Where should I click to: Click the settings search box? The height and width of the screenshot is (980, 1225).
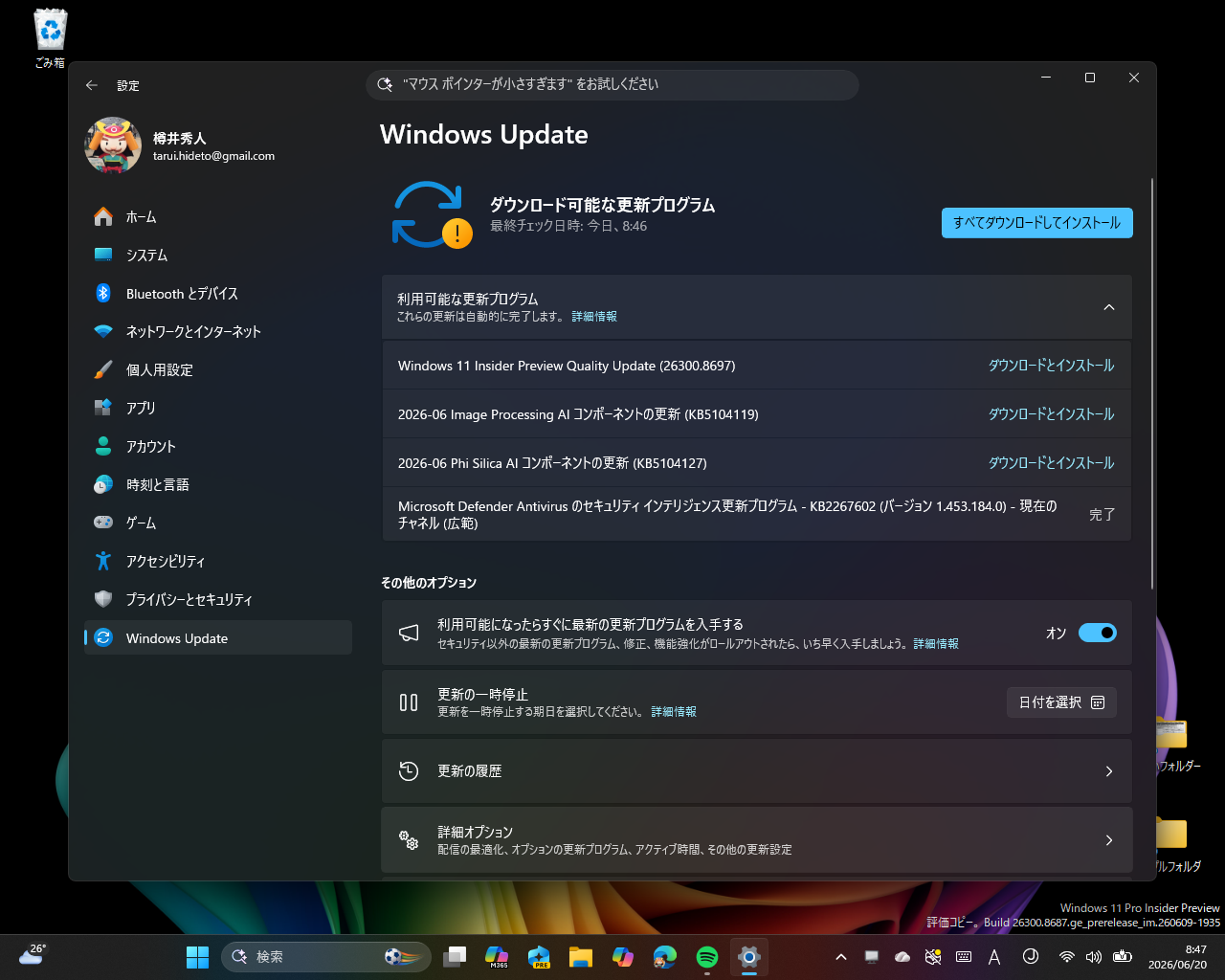612,84
